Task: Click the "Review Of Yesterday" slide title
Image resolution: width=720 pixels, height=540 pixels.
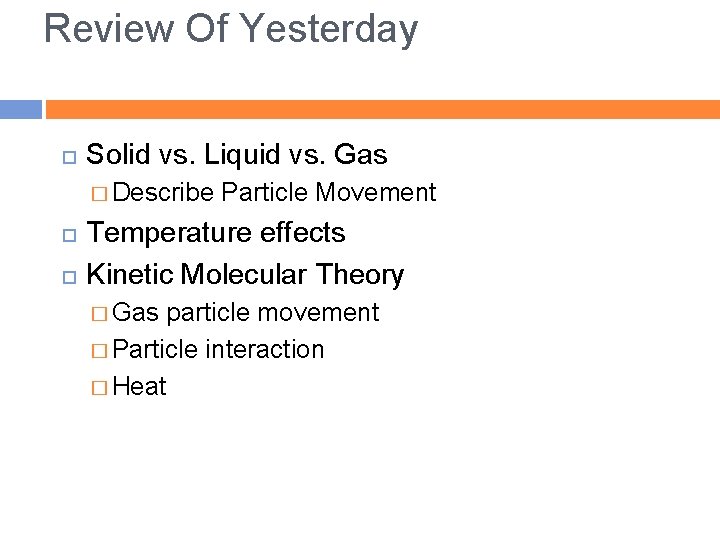Action: point(230,29)
